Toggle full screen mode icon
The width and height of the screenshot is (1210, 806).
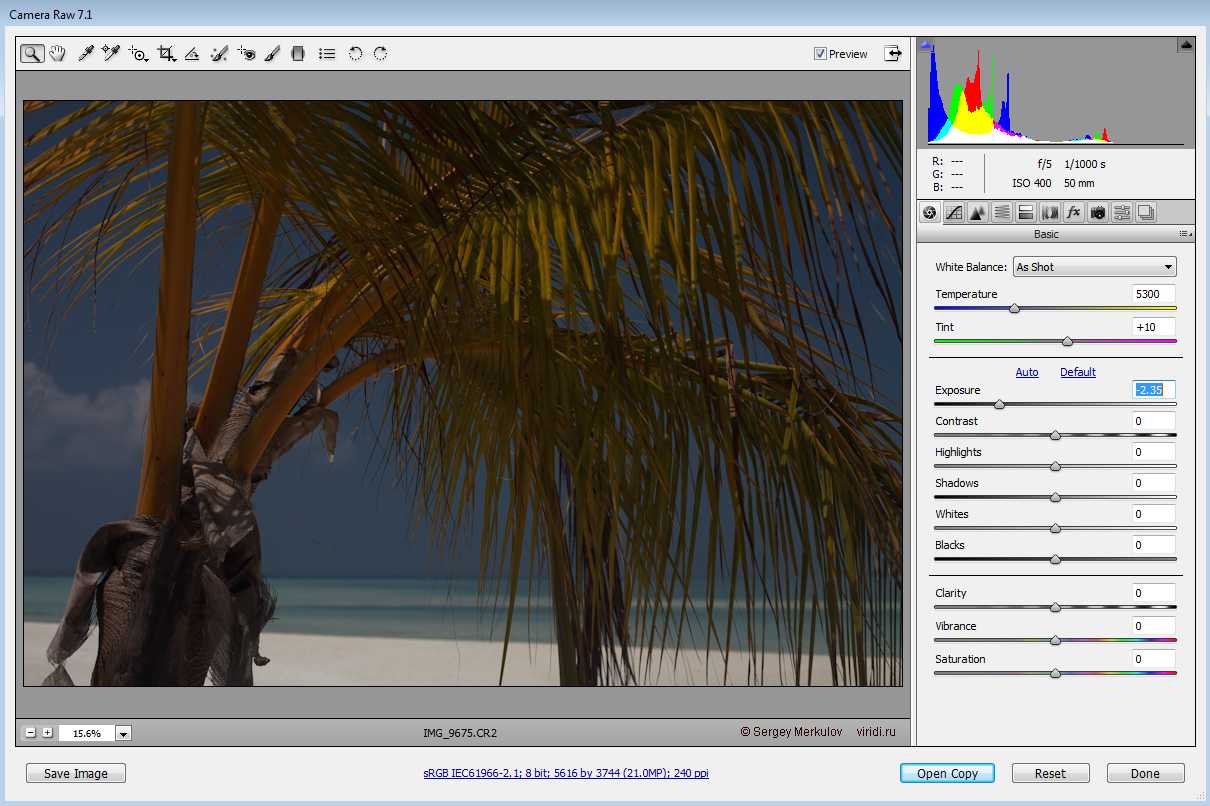[x=892, y=54]
